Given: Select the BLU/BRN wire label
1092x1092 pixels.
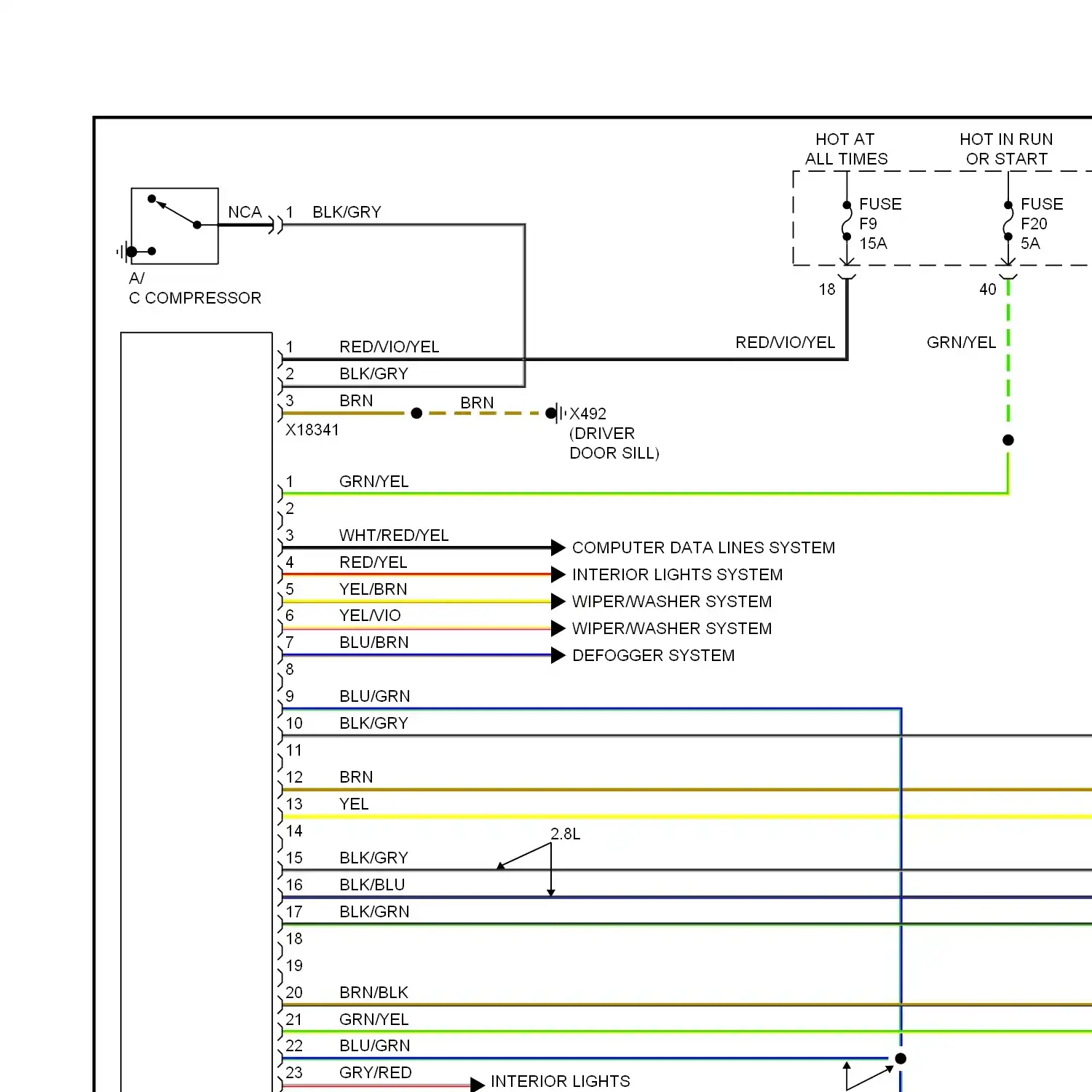Looking at the screenshot, I should pyautogui.click(x=373, y=643).
